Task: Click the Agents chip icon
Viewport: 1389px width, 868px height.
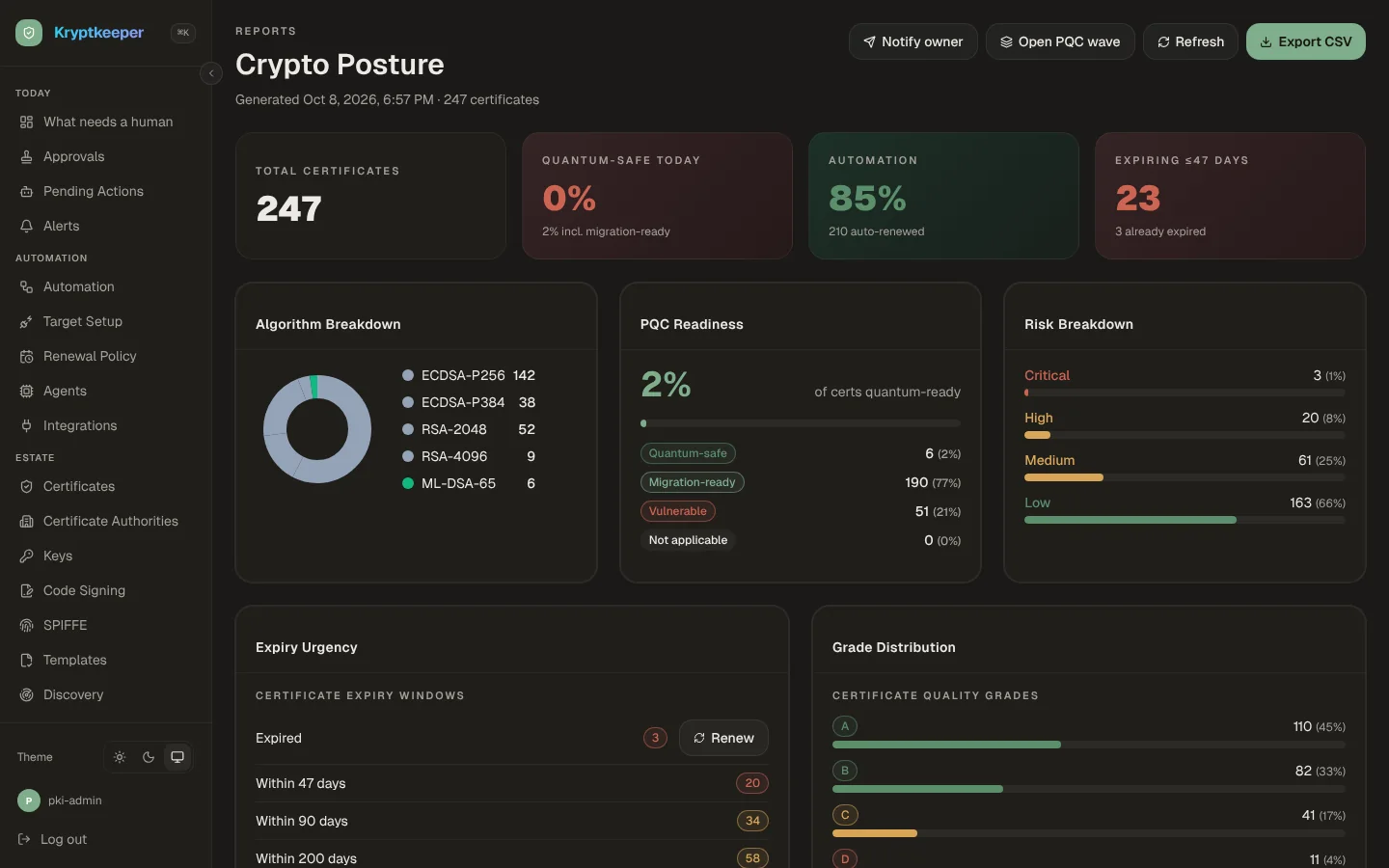Action: click(x=26, y=391)
